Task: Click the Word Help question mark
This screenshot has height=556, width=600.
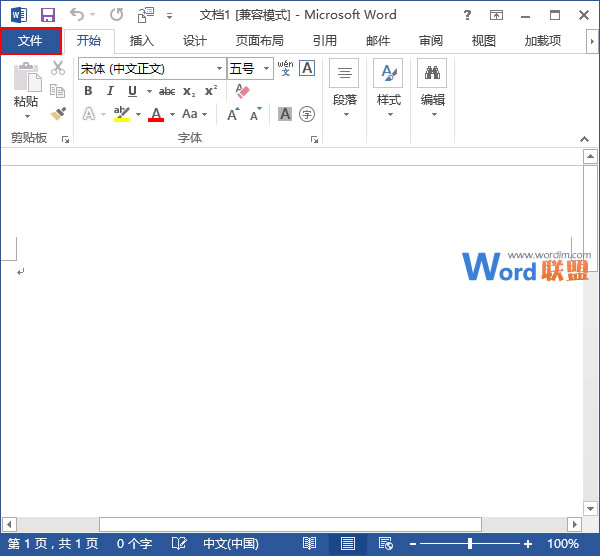Action: (467, 15)
